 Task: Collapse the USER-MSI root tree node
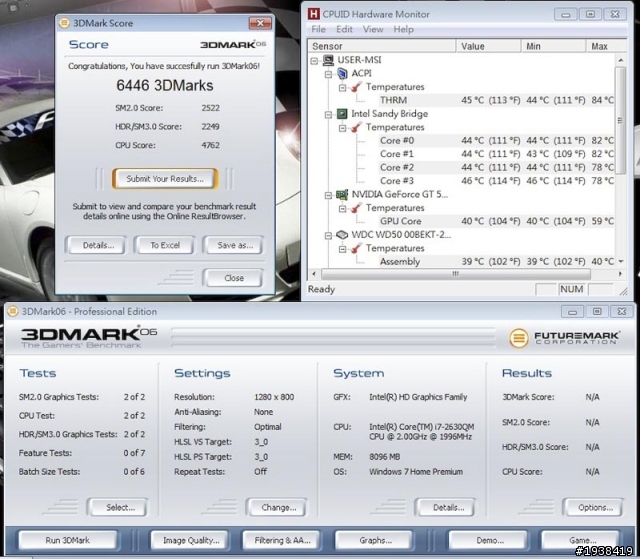pyautogui.click(x=314, y=61)
